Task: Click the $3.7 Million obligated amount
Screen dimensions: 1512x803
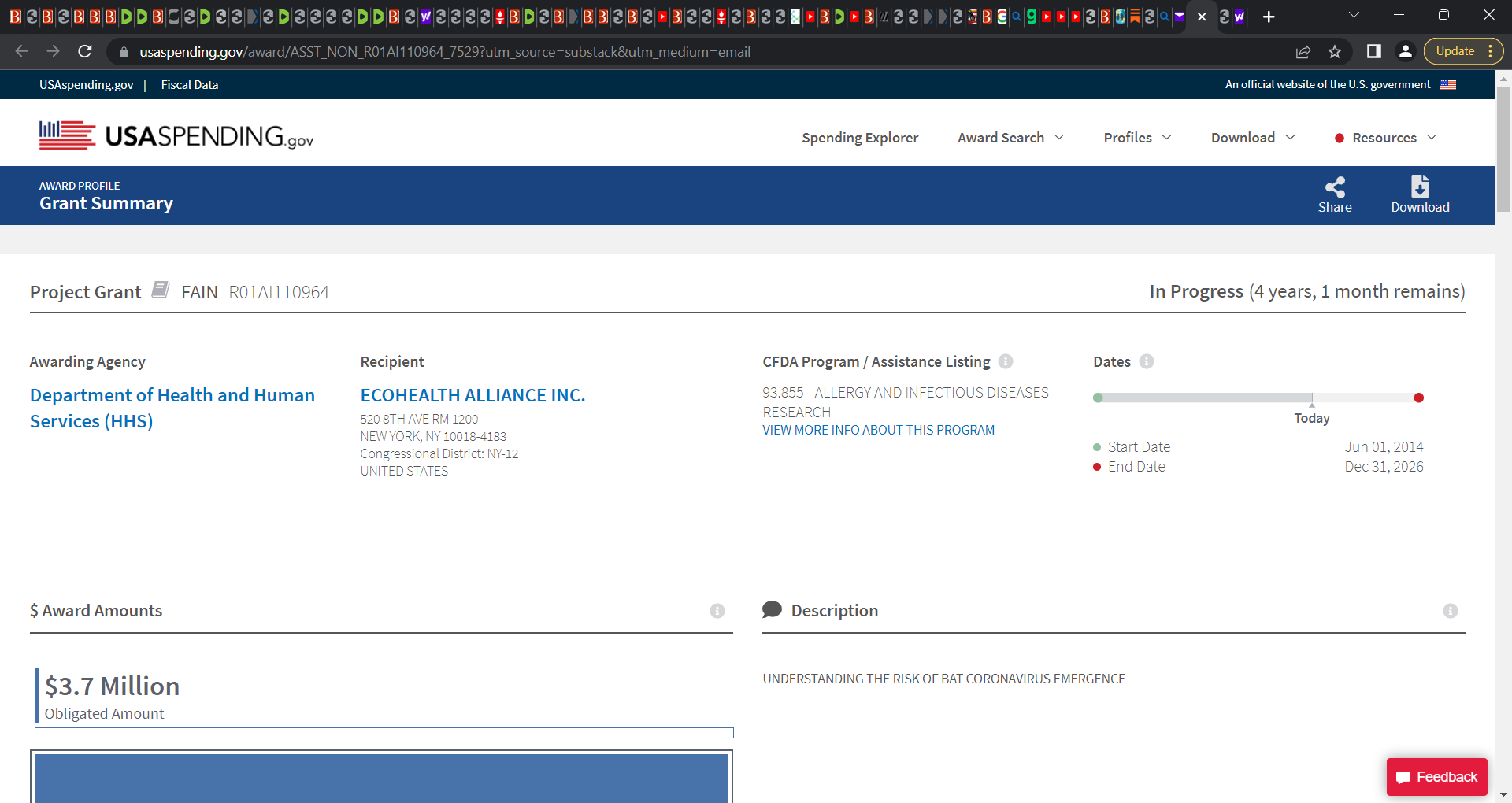Action: coord(112,686)
